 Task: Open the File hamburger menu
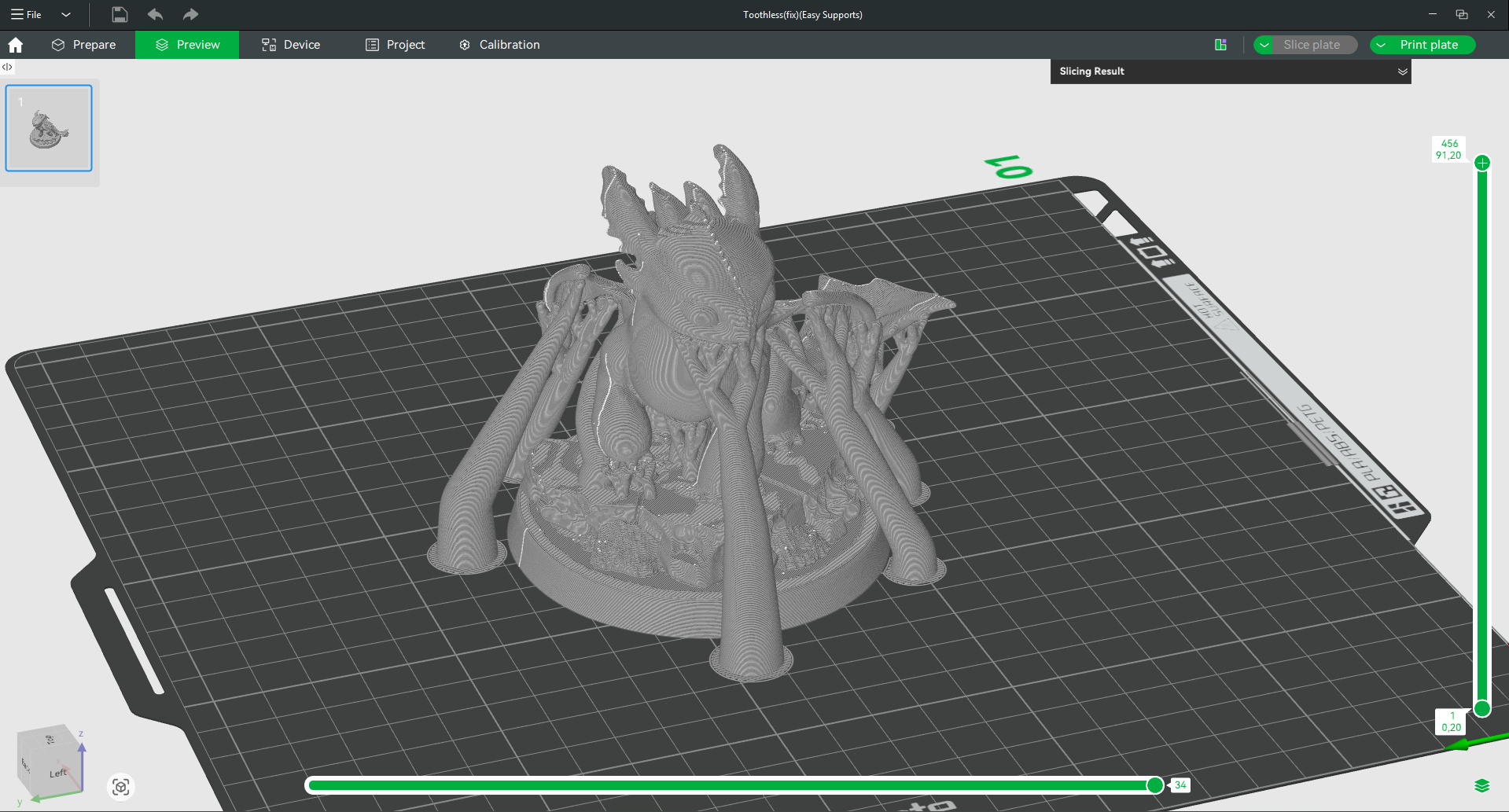point(26,14)
